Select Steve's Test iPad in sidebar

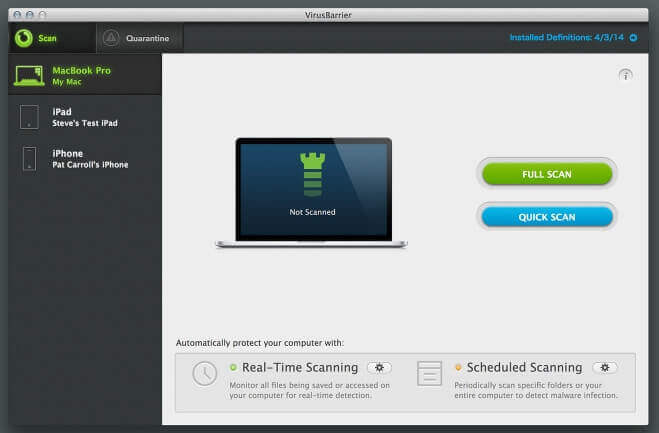(85, 117)
